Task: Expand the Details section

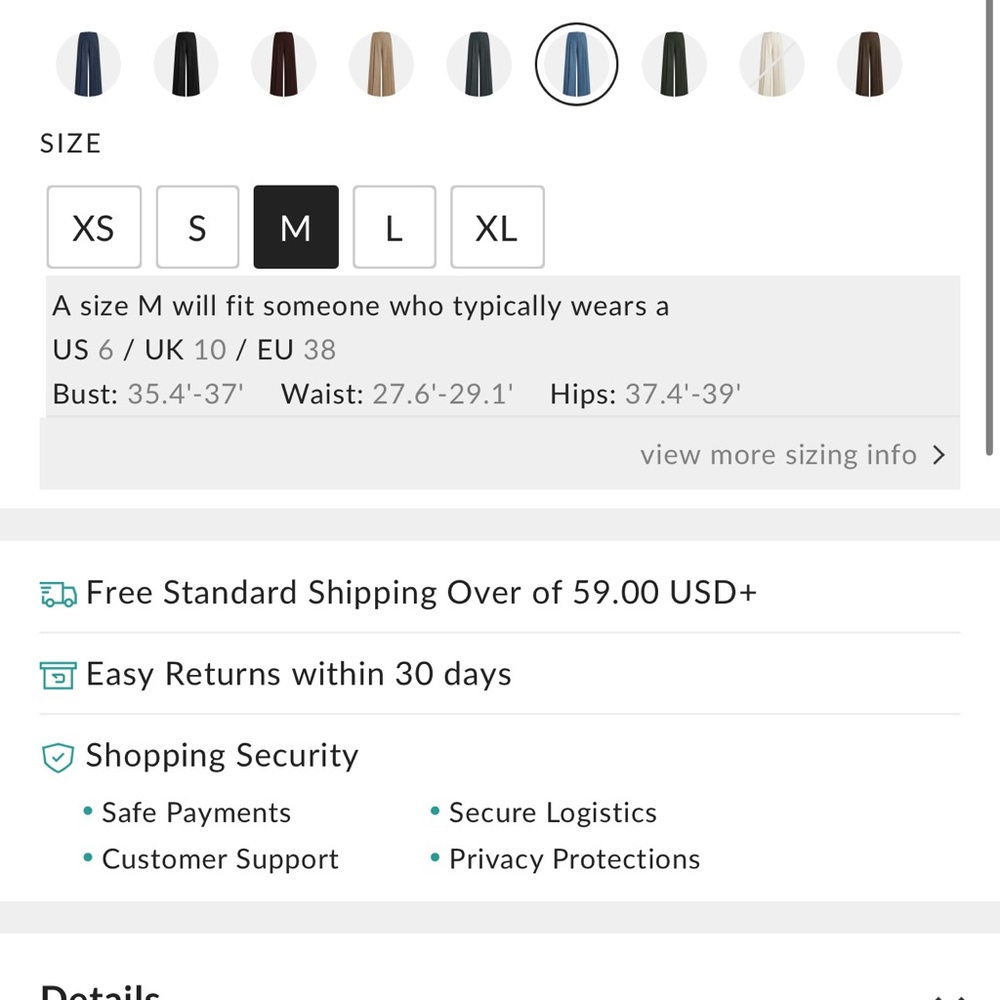Action: [x=946, y=994]
